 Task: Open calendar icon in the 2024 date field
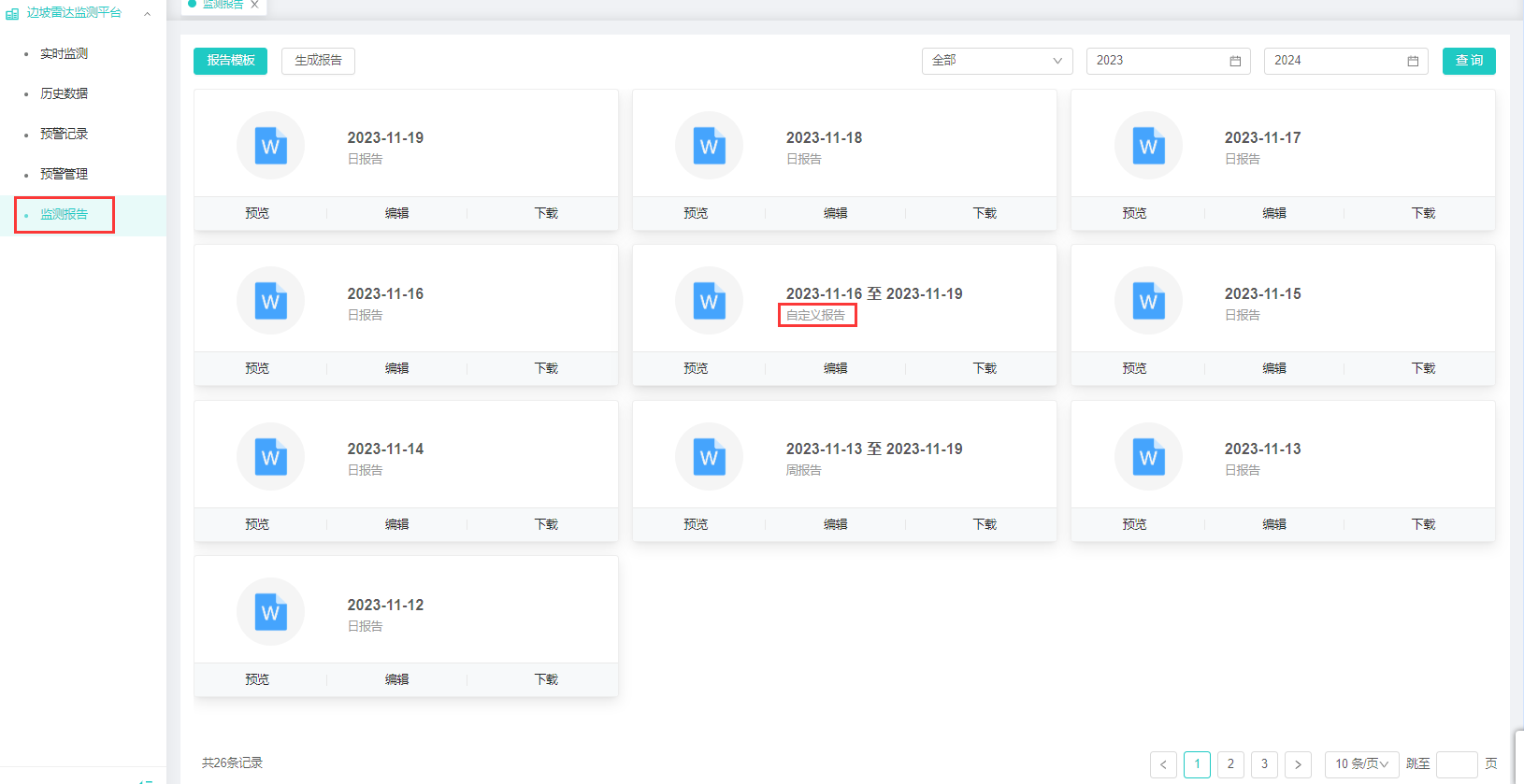coord(1413,61)
